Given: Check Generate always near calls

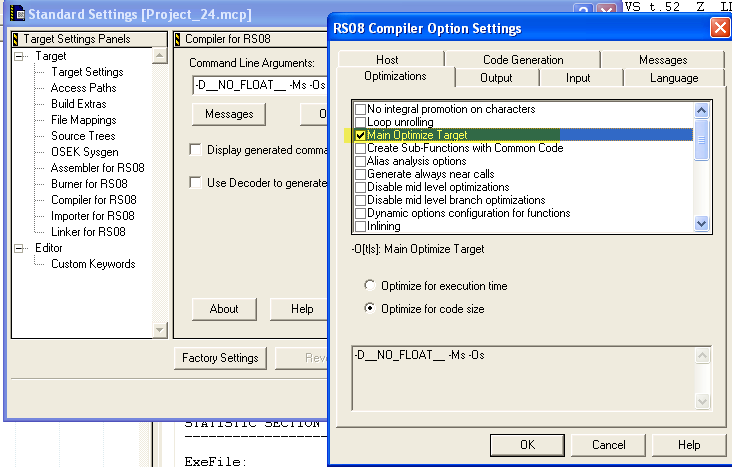Looking at the screenshot, I should click(x=360, y=175).
